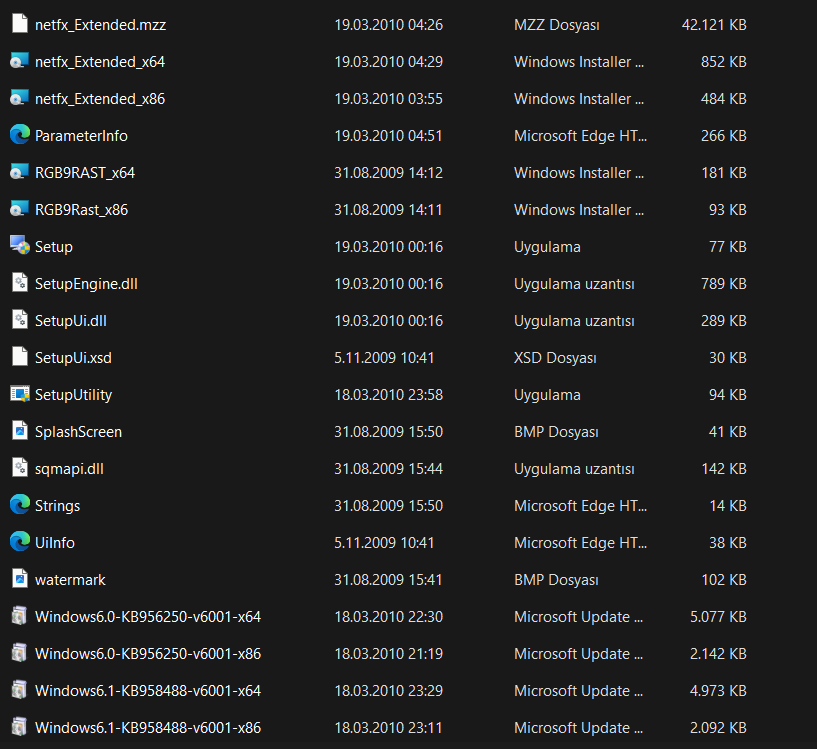
Task: Click the RGB9RAST_x64 file name
Action: point(85,173)
